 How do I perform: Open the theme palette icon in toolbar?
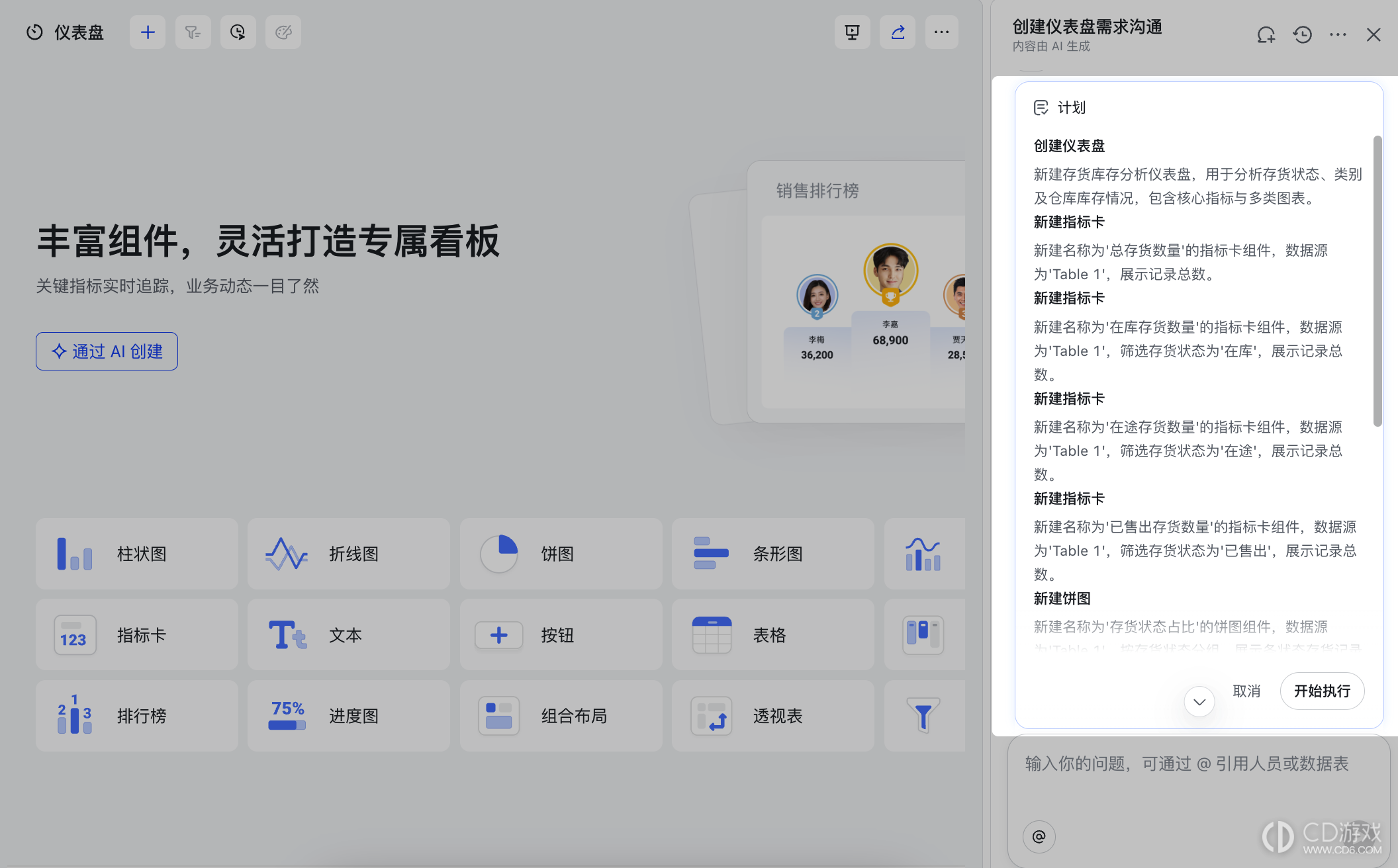tap(283, 32)
